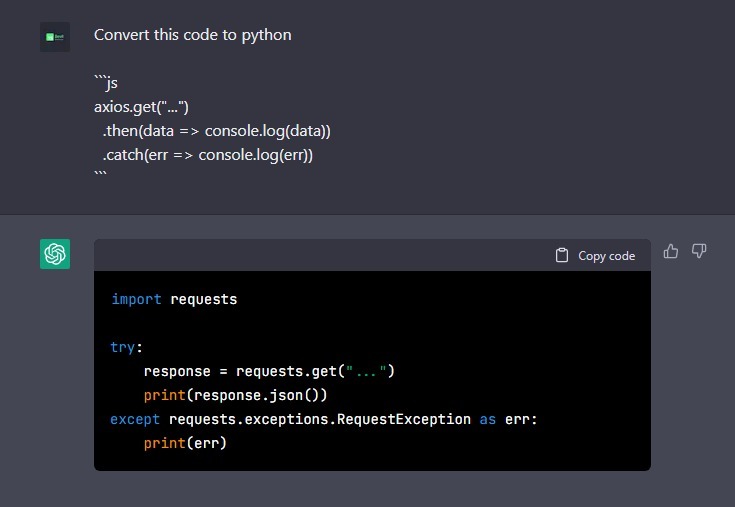Click the blue 'as' keyword in the except line
The height and width of the screenshot is (507, 735).
pyautogui.click(x=488, y=419)
